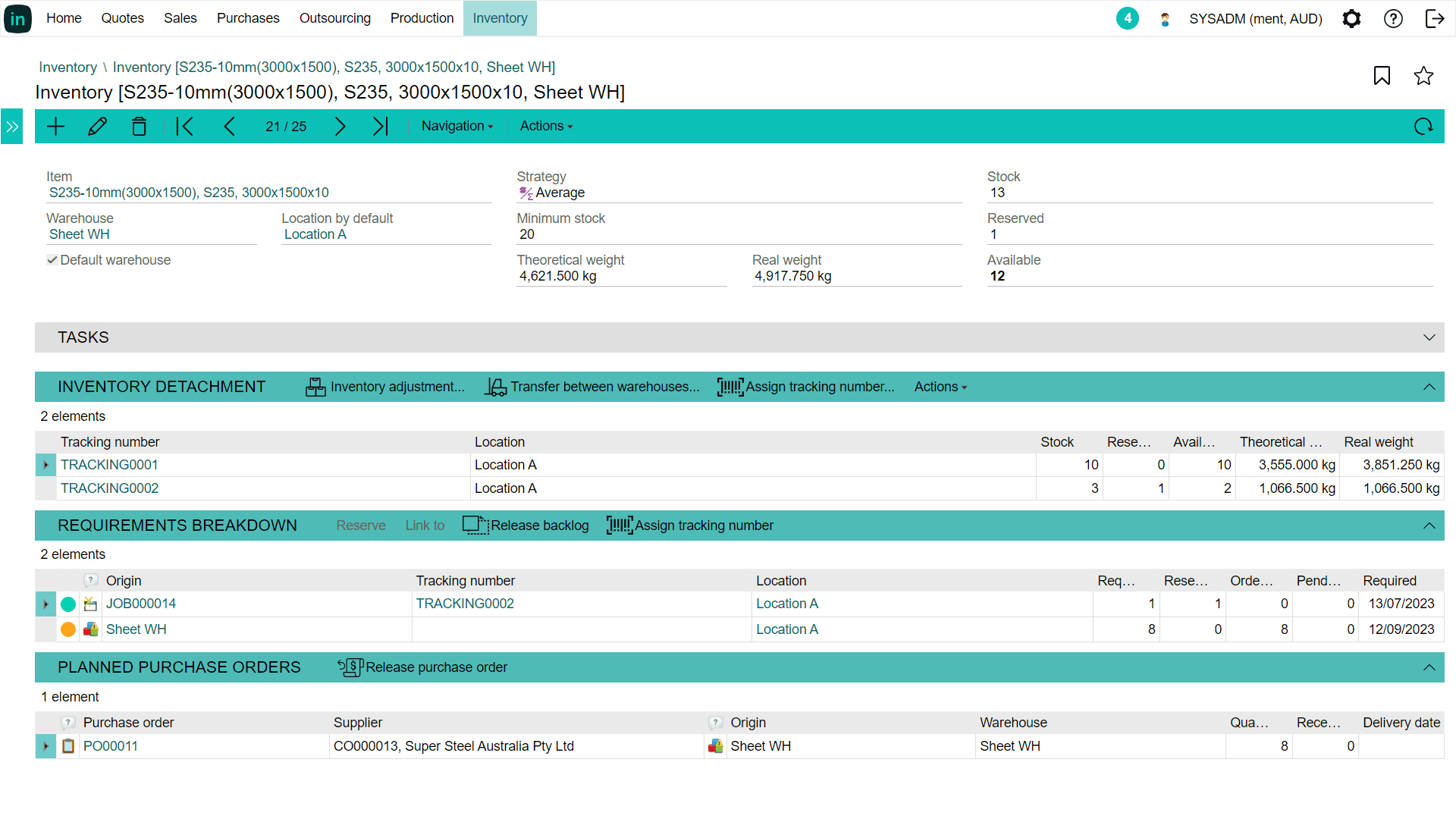Click the add new record plus icon
The image size is (1456, 819).
[x=56, y=127]
